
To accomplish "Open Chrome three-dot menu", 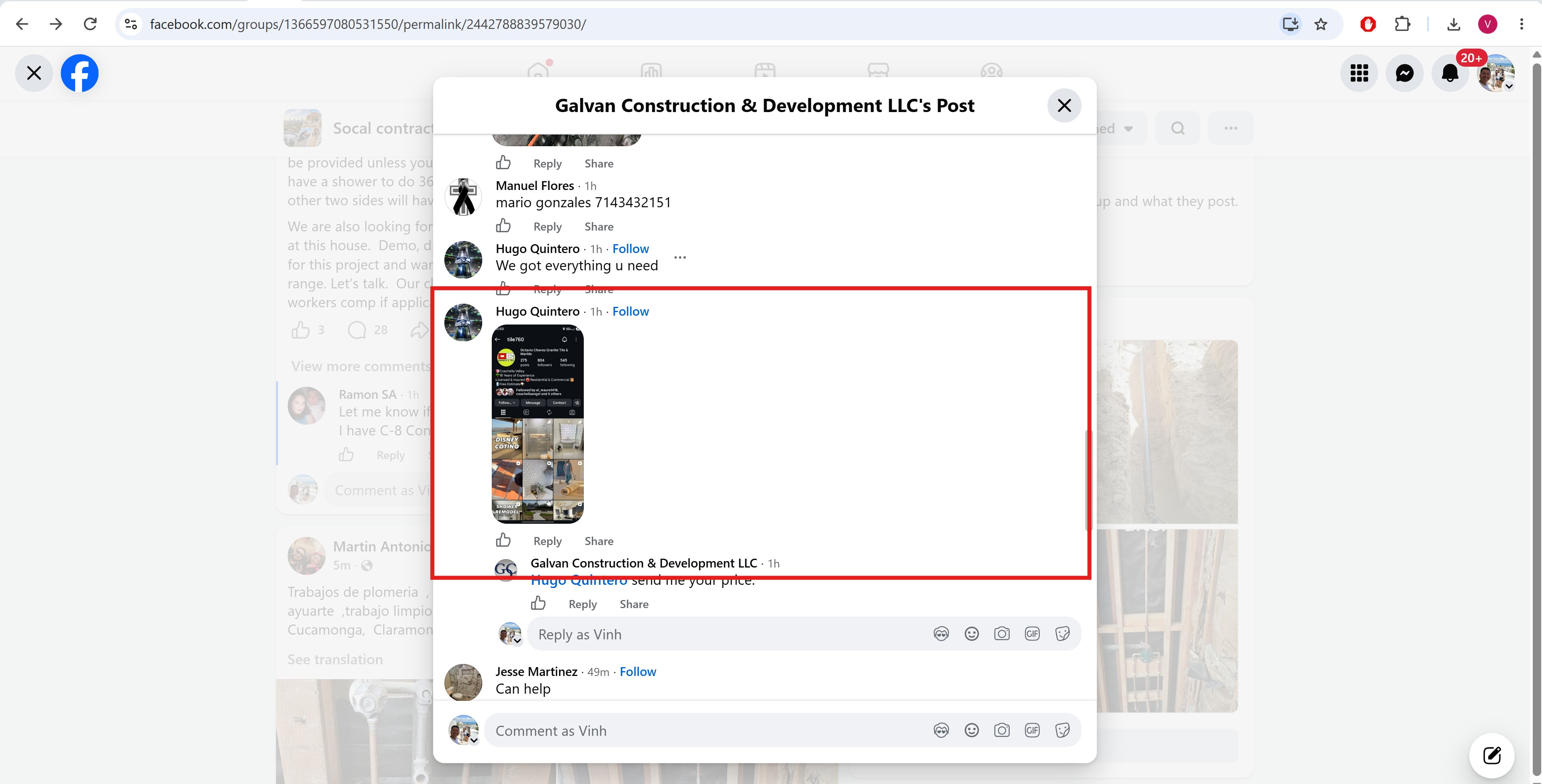I will (1521, 24).
